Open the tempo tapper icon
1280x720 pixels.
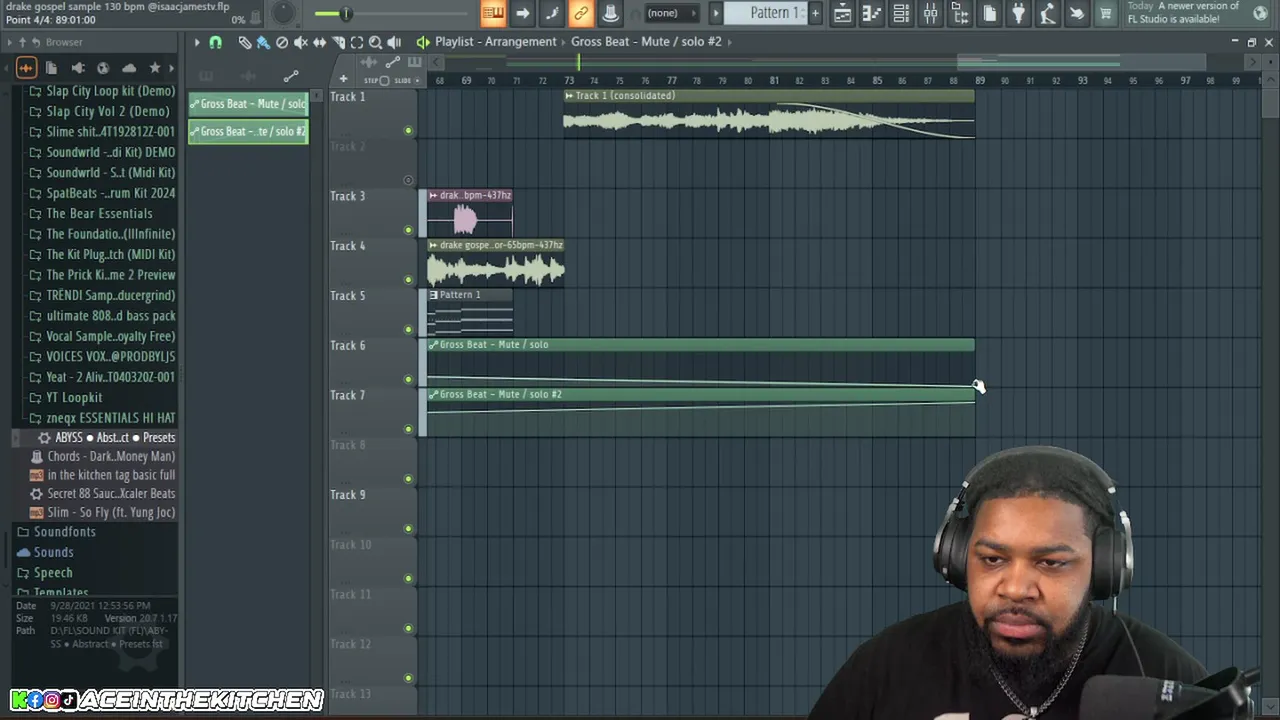[x=1047, y=13]
